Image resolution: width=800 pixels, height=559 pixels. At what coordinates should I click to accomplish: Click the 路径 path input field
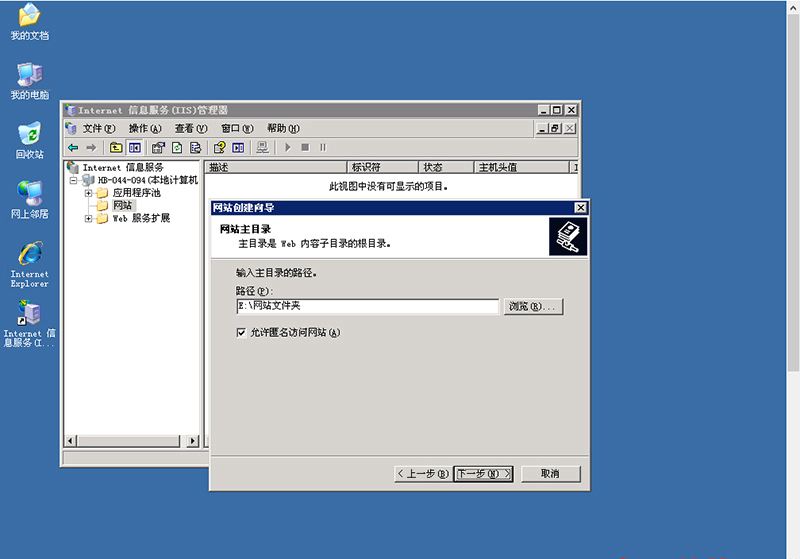coord(367,306)
